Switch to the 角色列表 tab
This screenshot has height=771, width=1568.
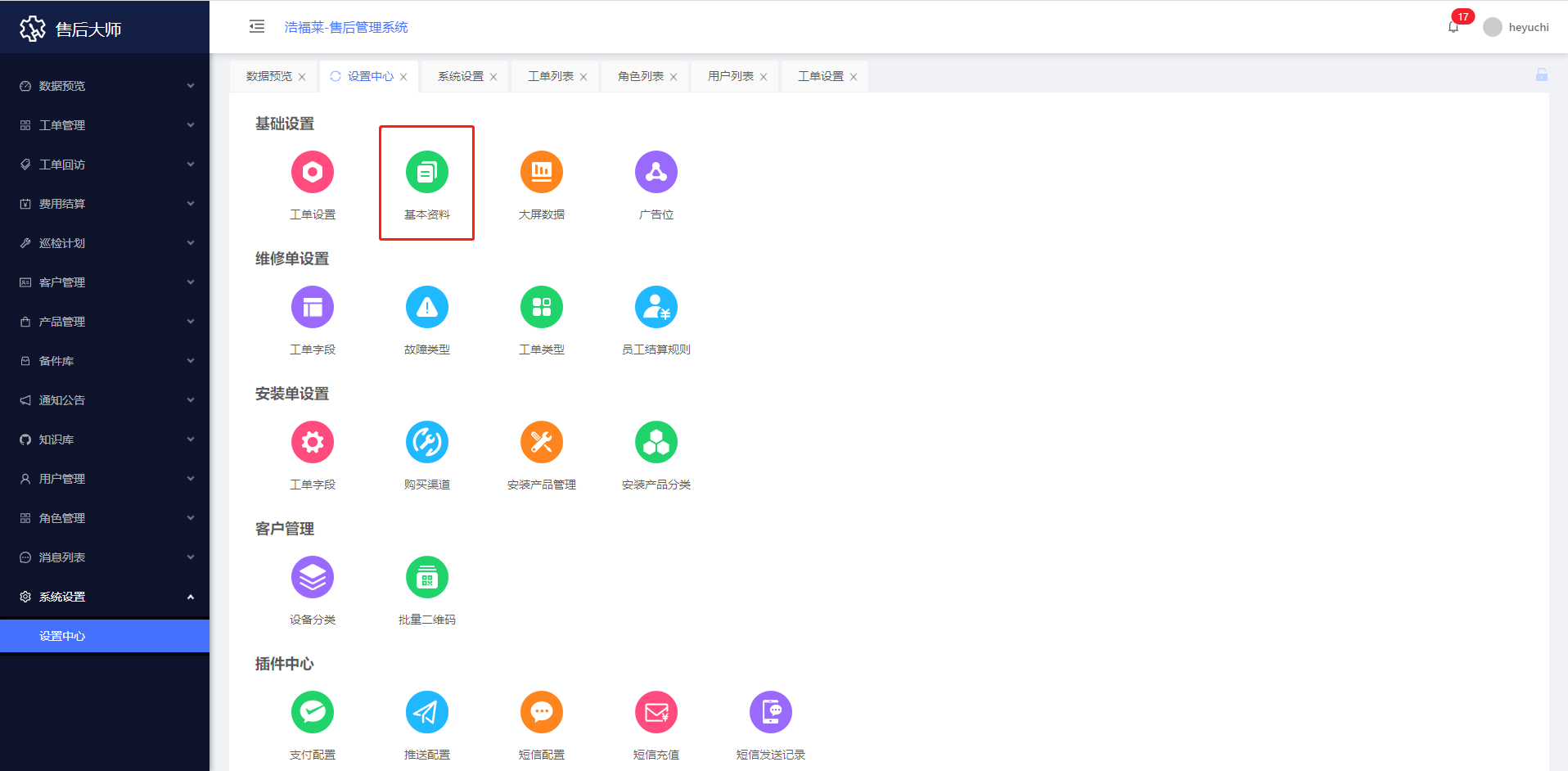point(640,76)
